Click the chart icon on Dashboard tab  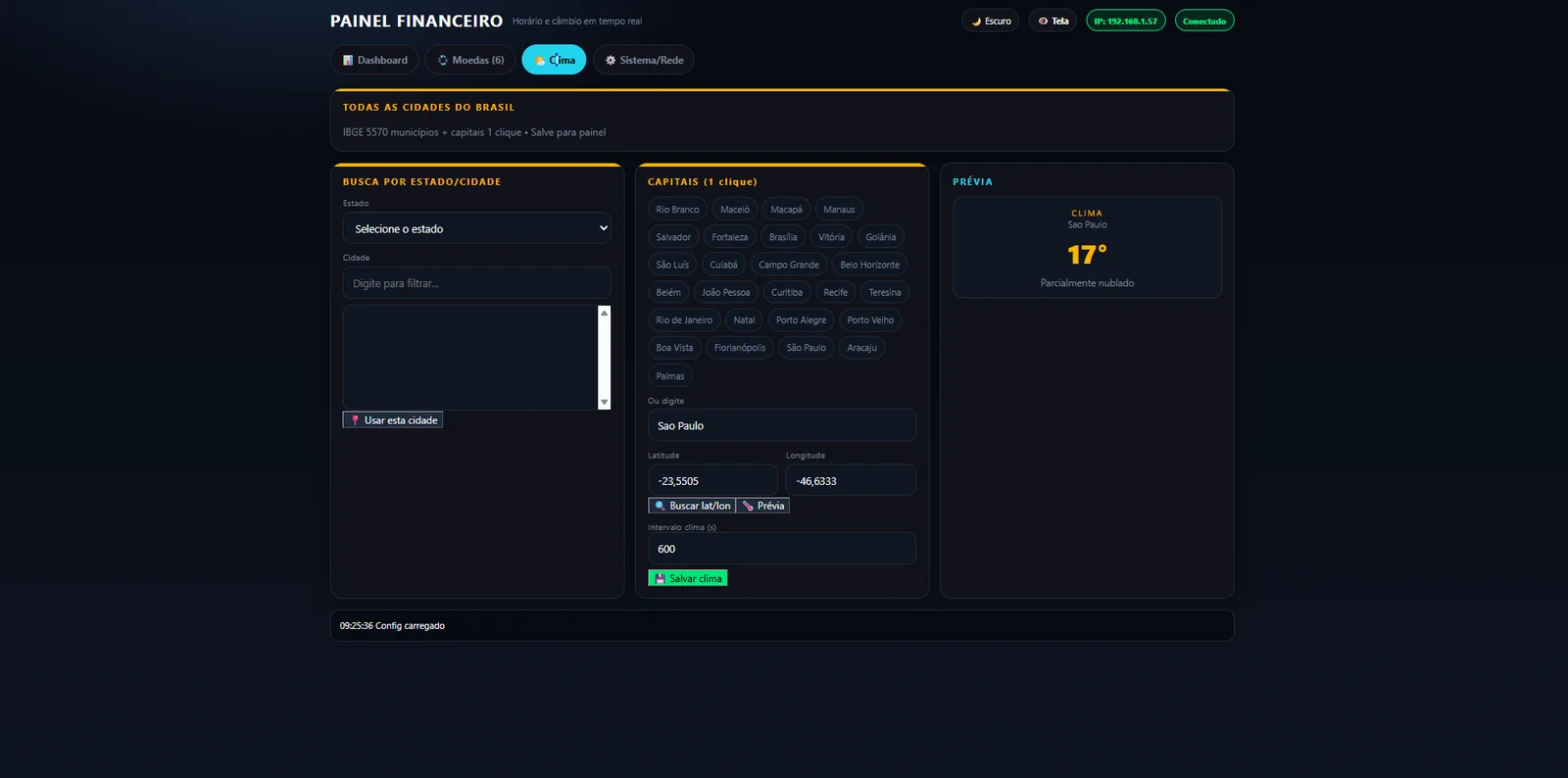coord(348,60)
